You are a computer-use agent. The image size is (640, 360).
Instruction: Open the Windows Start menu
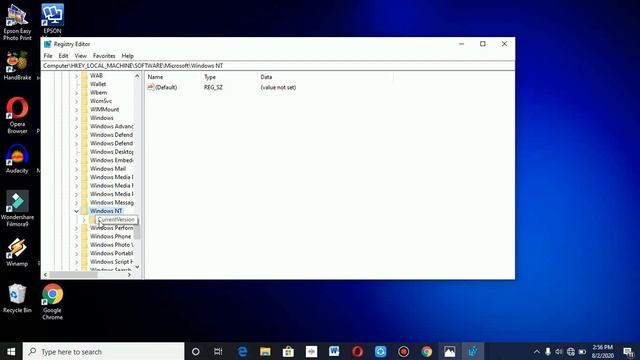tap(11, 351)
